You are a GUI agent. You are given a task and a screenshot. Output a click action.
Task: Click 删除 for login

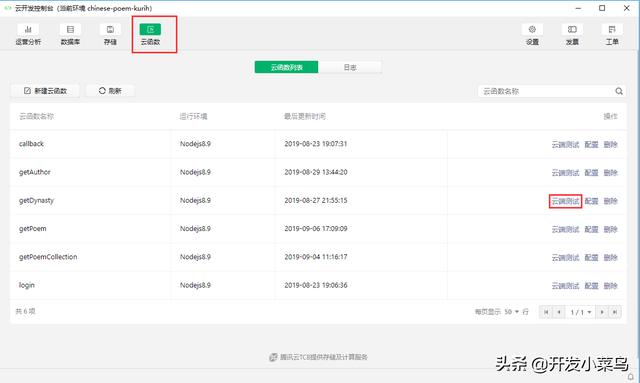point(611,286)
